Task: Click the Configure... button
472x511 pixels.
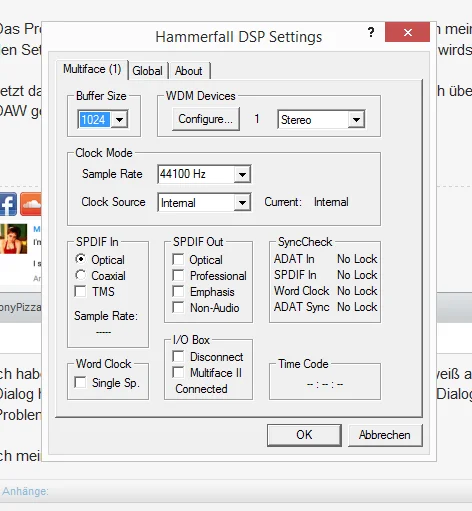Action: [x=206, y=119]
